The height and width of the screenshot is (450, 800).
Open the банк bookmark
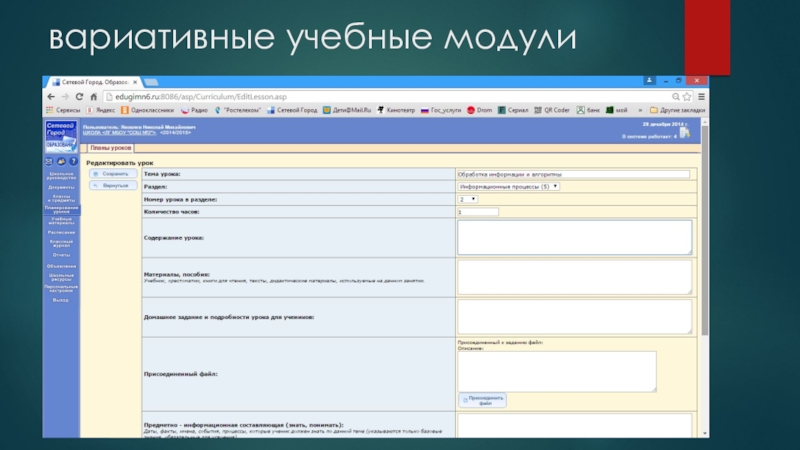point(588,110)
